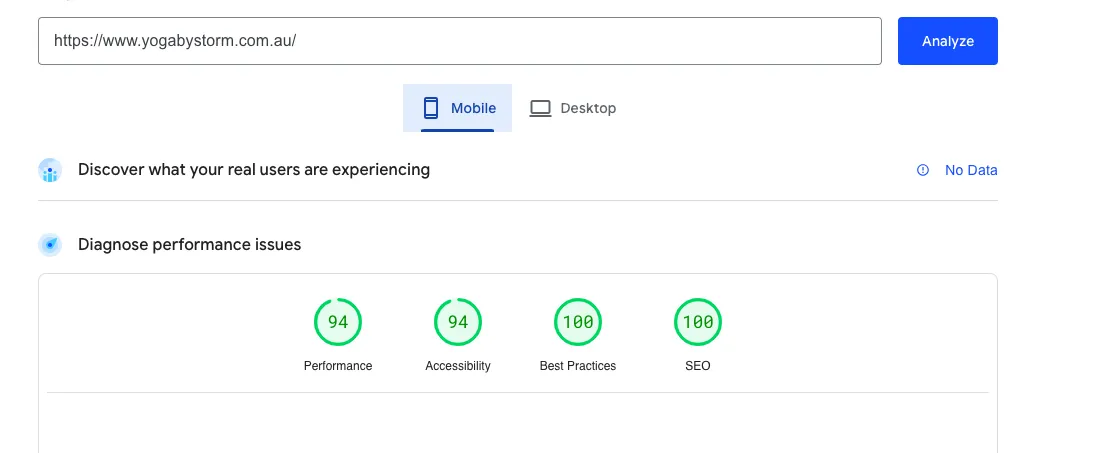
Task: Open the No Data link
Action: pyautogui.click(x=971, y=170)
